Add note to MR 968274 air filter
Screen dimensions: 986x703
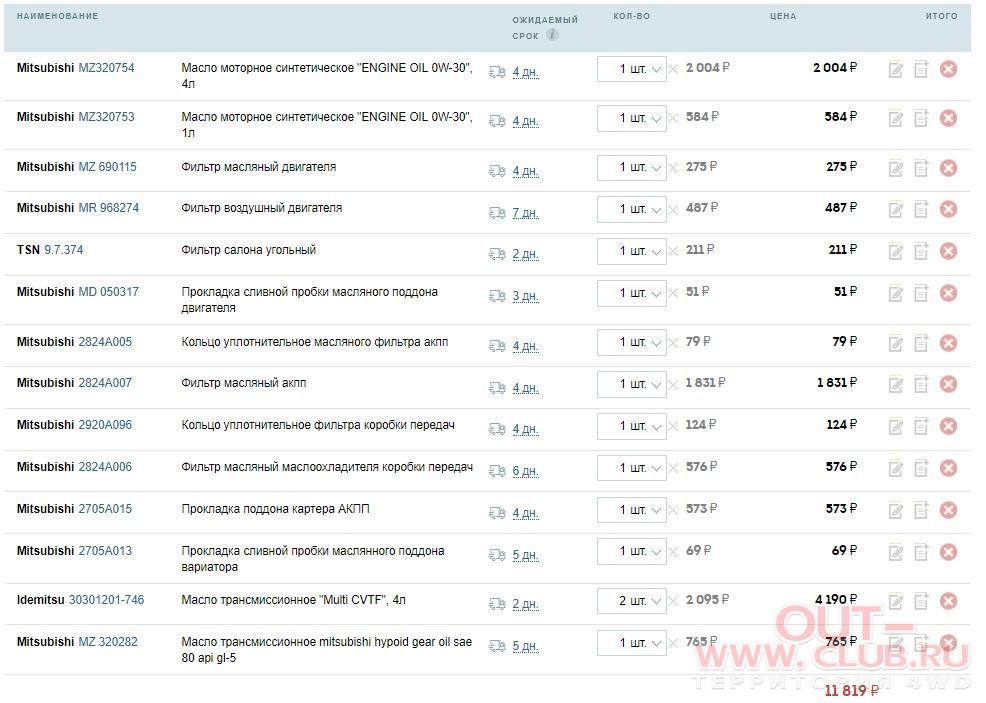coord(921,209)
